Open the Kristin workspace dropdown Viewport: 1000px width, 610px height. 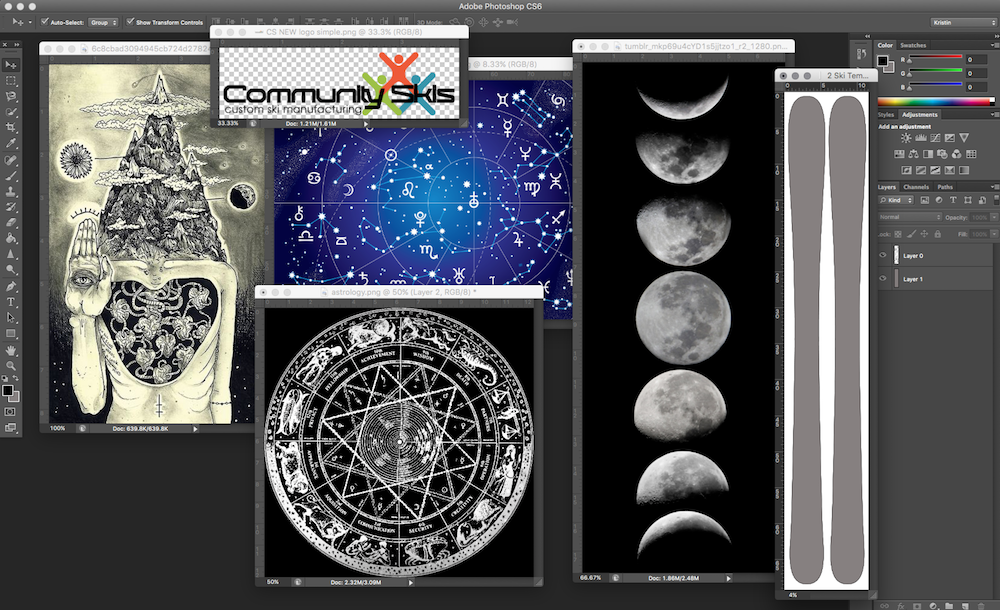(962, 22)
